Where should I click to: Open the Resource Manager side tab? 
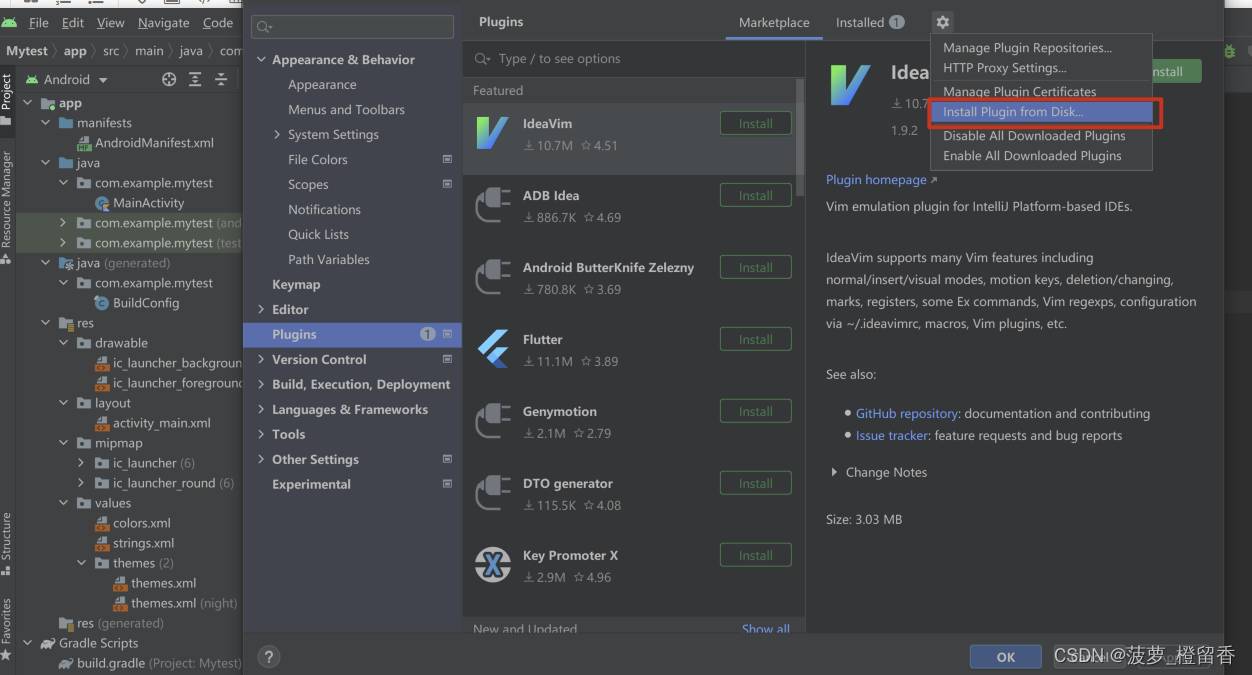tap(6, 208)
